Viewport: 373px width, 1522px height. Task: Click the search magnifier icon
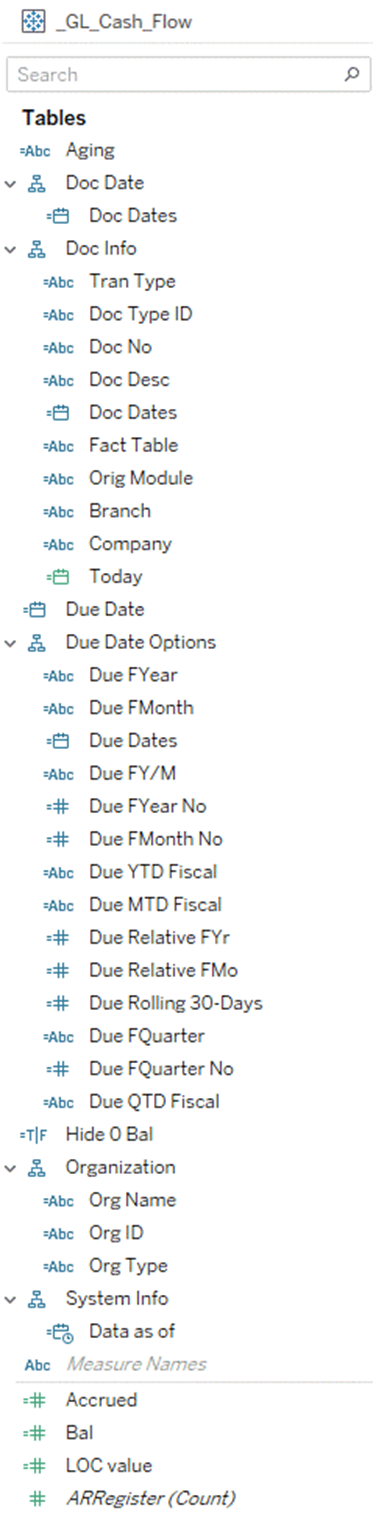pyautogui.click(x=351, y=74)
